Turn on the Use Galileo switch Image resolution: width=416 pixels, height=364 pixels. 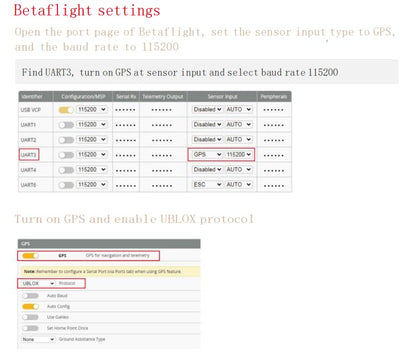[30, 317]
